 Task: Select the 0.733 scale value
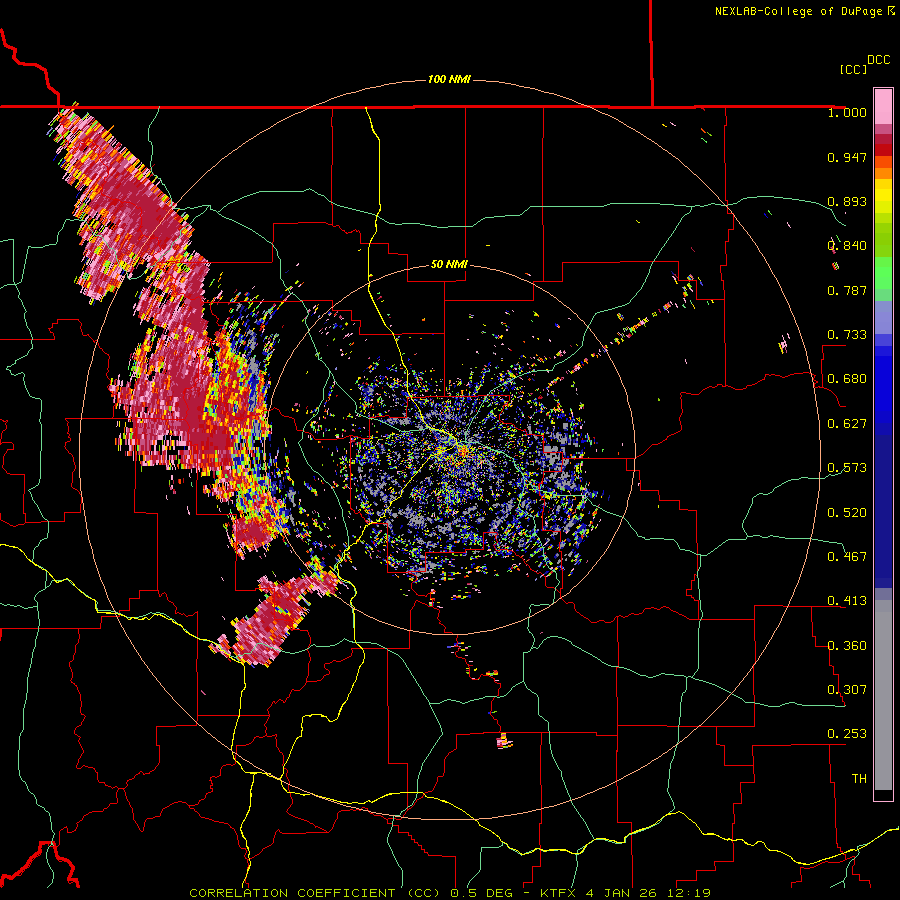tap(847, 335)
